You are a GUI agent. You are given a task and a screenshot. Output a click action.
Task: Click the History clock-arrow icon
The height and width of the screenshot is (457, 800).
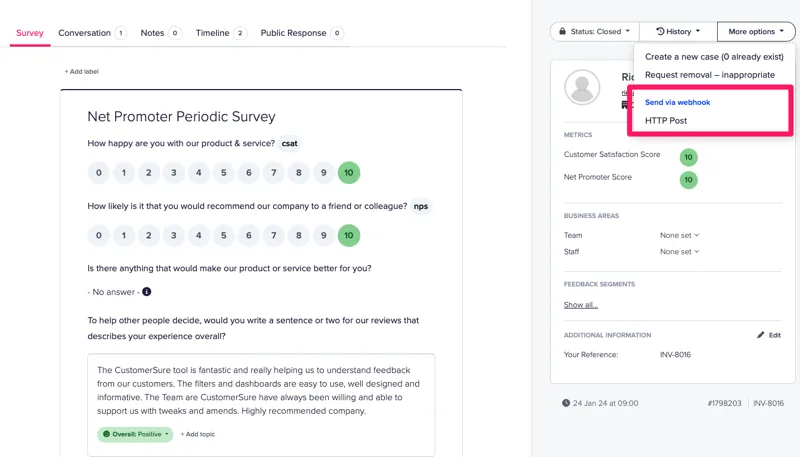[660, 32]
